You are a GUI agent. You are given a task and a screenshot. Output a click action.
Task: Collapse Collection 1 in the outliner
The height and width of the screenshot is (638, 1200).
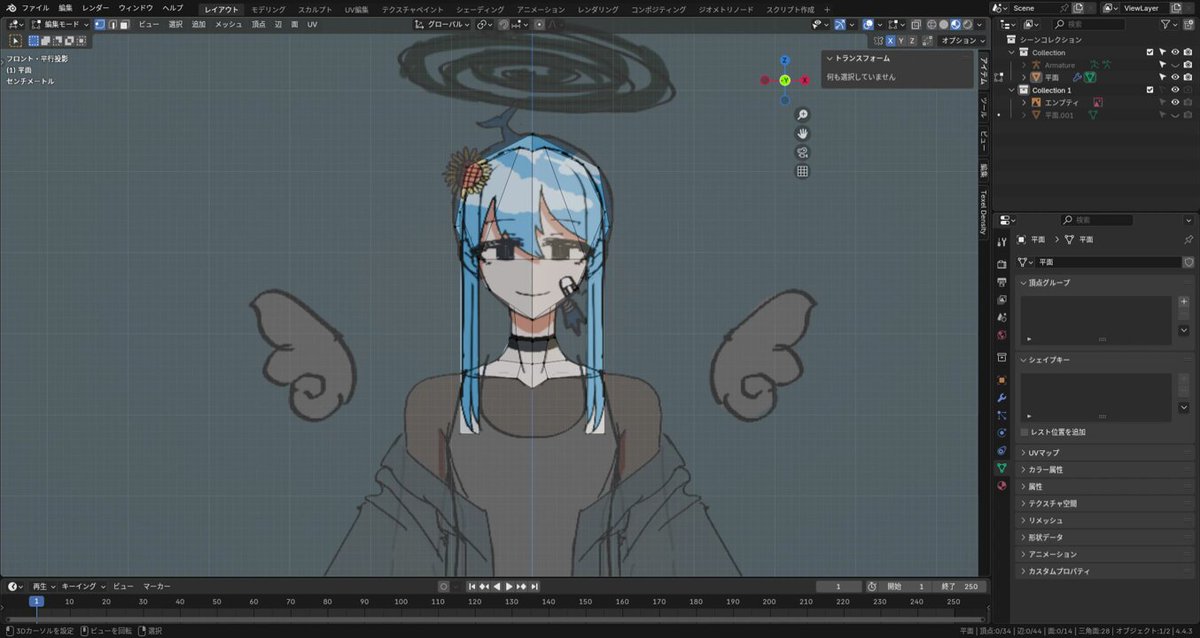click(x=1012, y=90)
